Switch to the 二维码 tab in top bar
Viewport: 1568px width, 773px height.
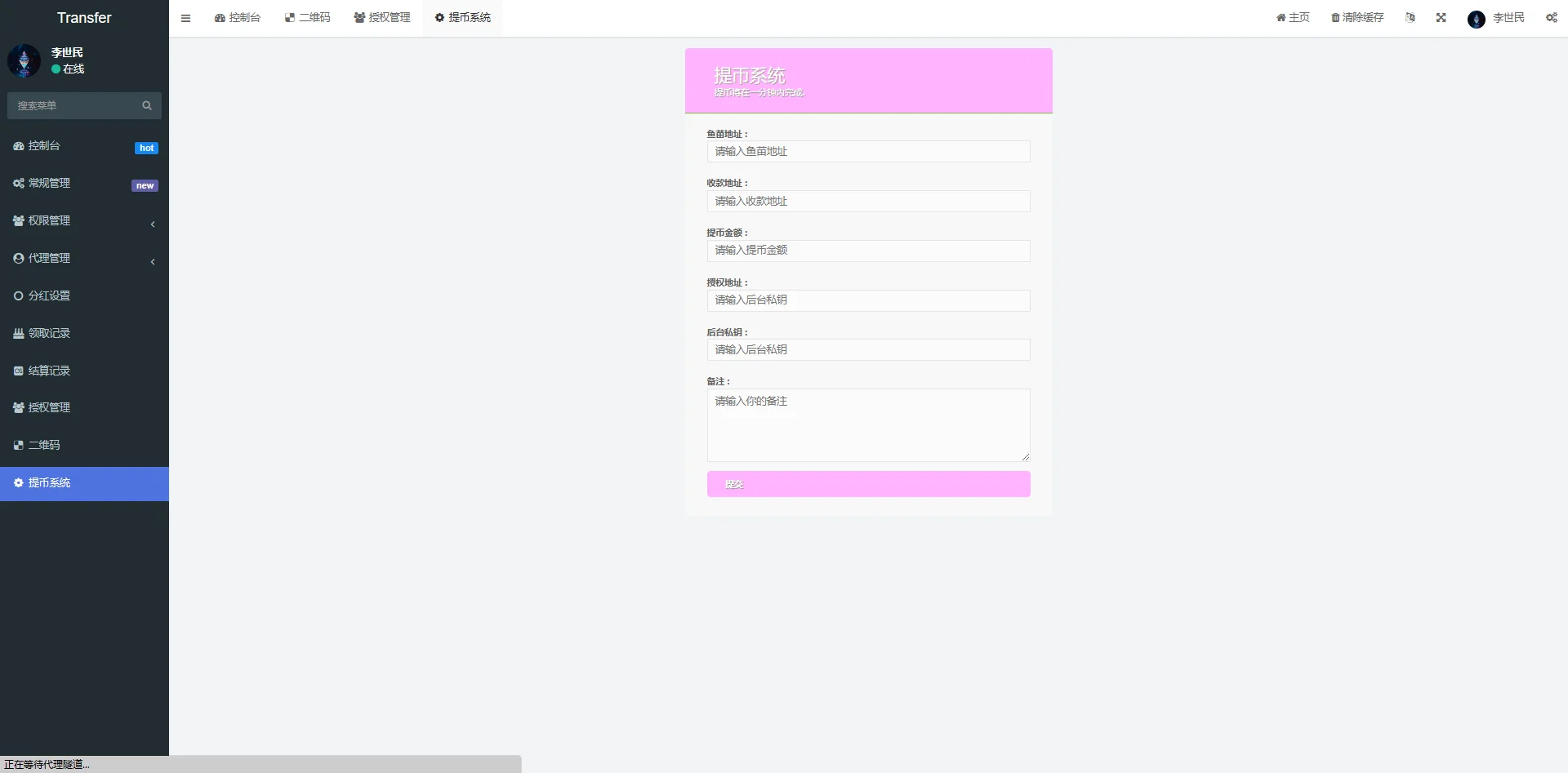point(307,18)
